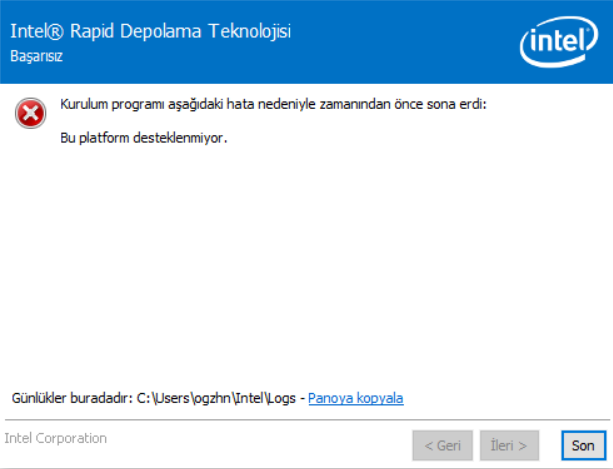Open the 'Panoya kopyala' link

(x=355, y=398)
